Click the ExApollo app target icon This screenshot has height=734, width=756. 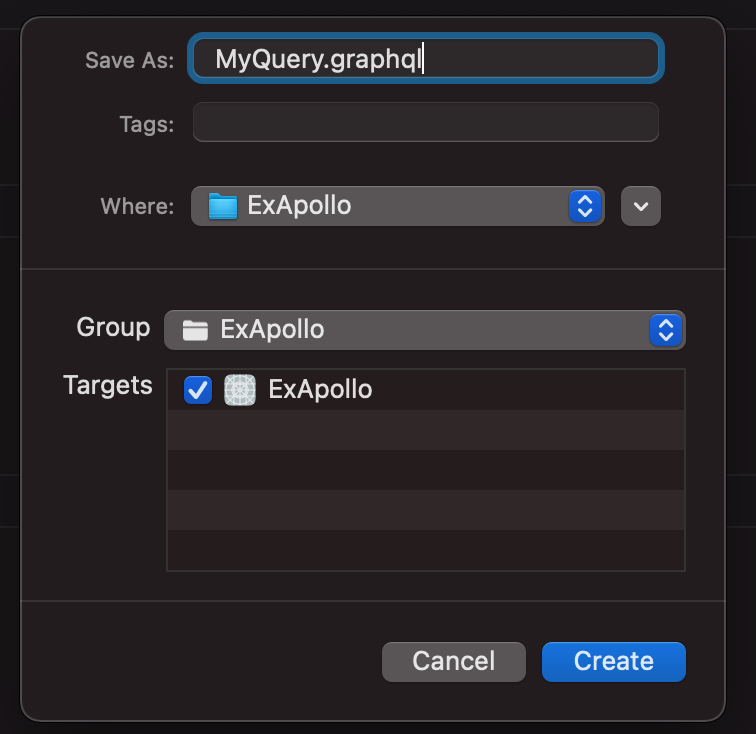pos(240,390)
